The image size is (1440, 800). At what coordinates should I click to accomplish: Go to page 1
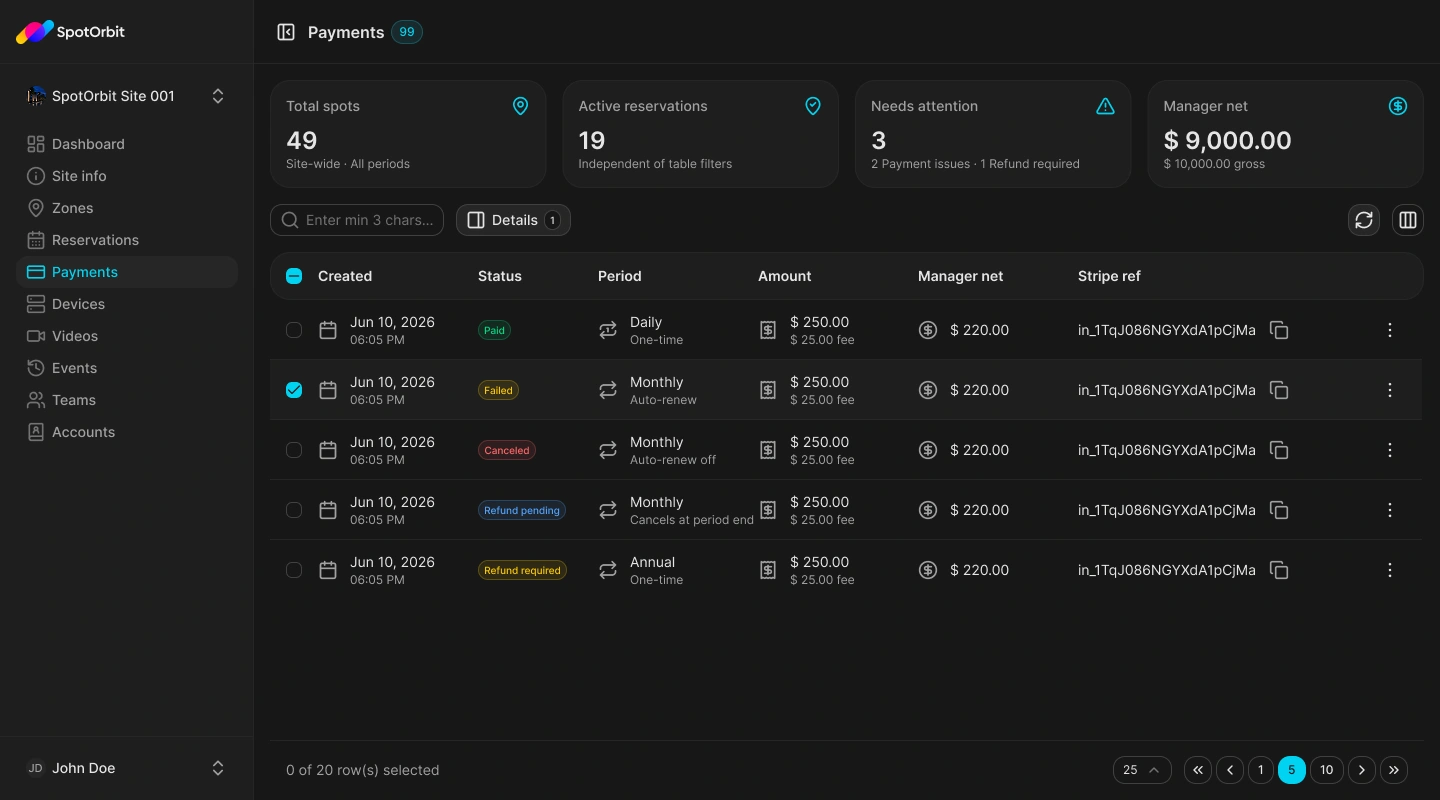pyautogui.click(x=1261, y=770)
